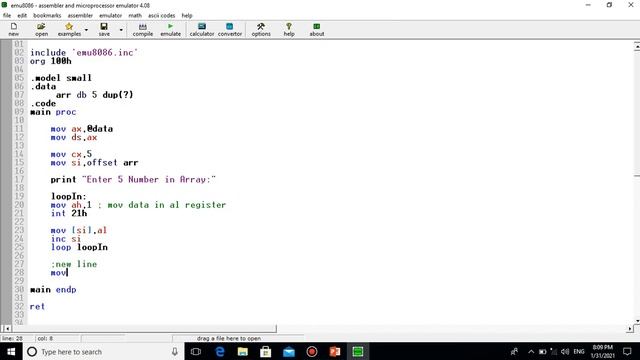Open the convertor tool
Screen dimensions: 640x360
click(x=230, y=29)
